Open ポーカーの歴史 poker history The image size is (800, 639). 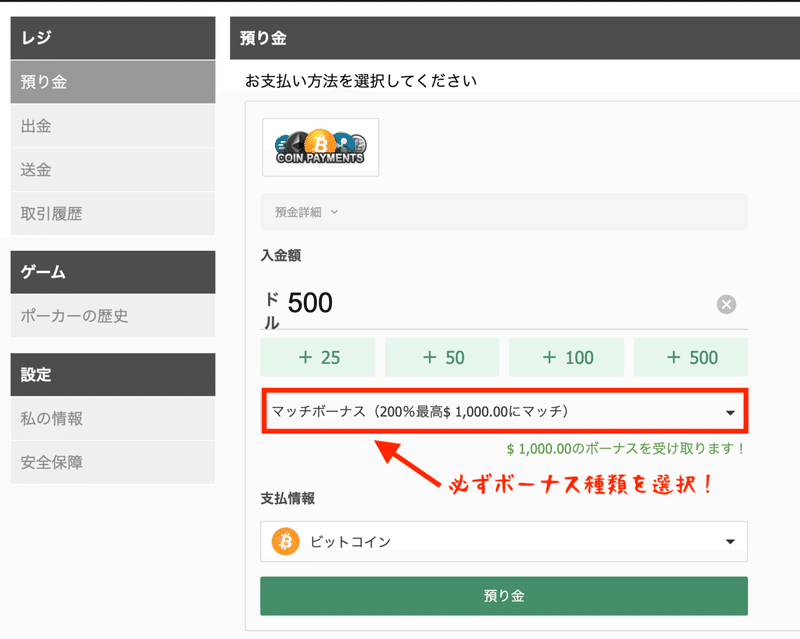(112, 315)
